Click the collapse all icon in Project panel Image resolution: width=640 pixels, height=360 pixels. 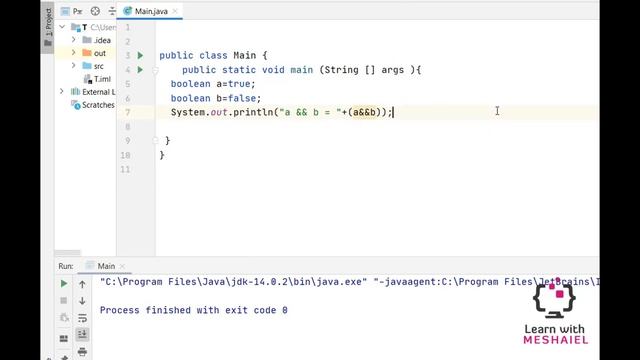click(x=111, y=11)
